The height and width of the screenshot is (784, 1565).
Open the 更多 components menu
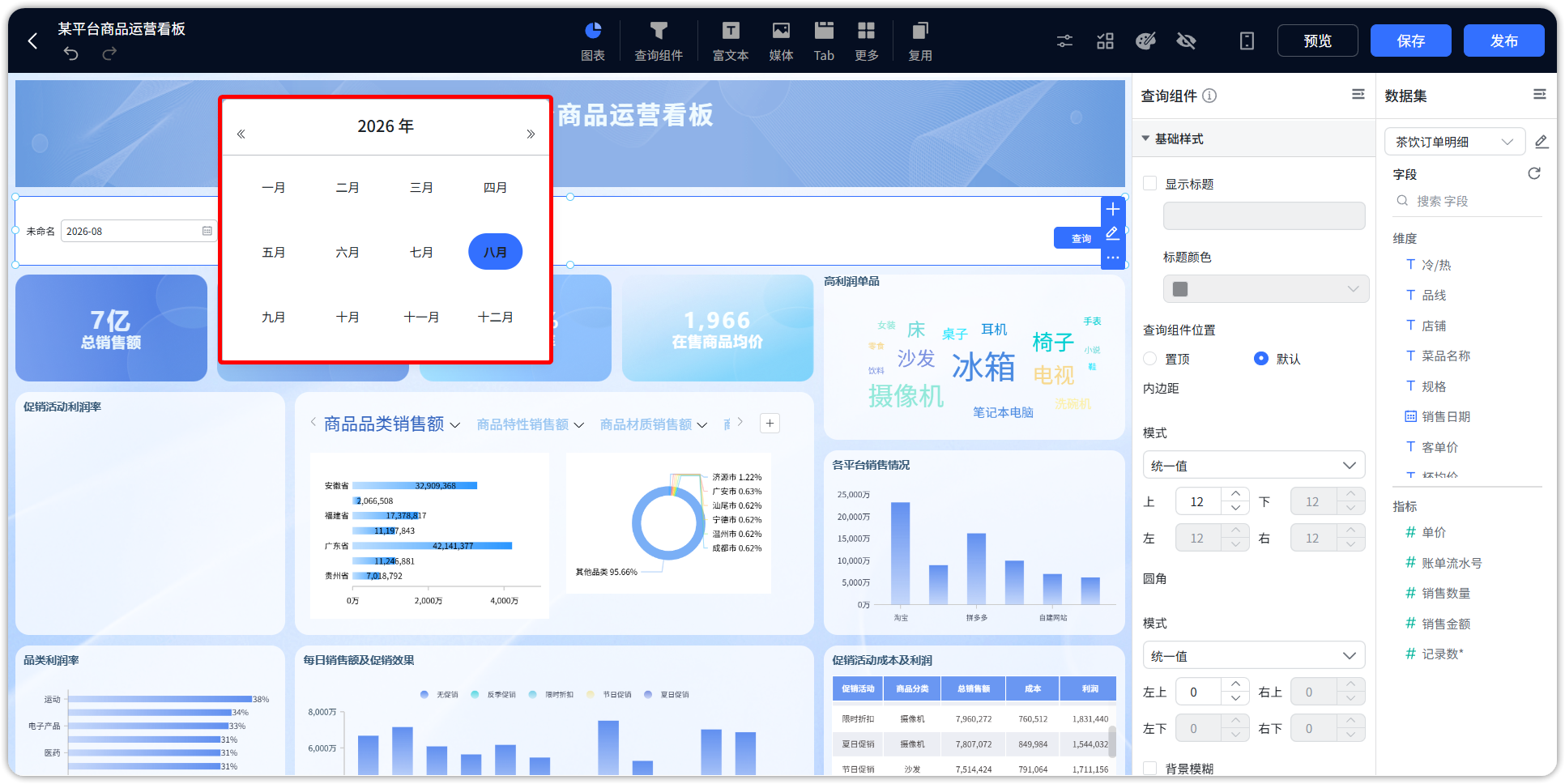tap(867, 41)
